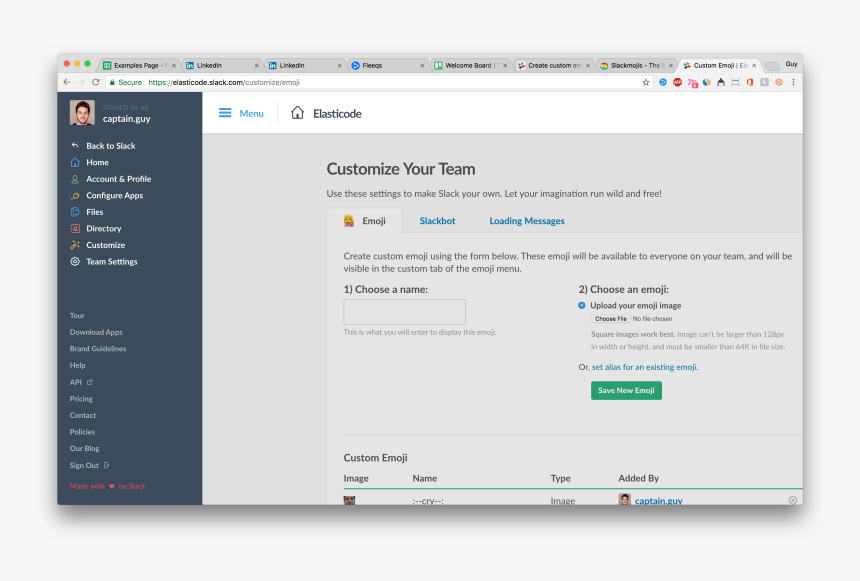Open the Download Apps link

click(96, 332)
